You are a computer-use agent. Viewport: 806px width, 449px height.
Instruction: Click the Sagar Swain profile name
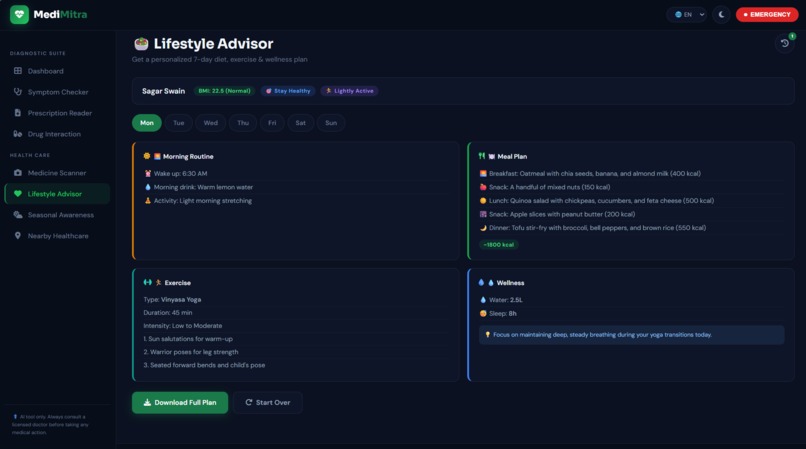pyautogui.click(x=163, y=91)
